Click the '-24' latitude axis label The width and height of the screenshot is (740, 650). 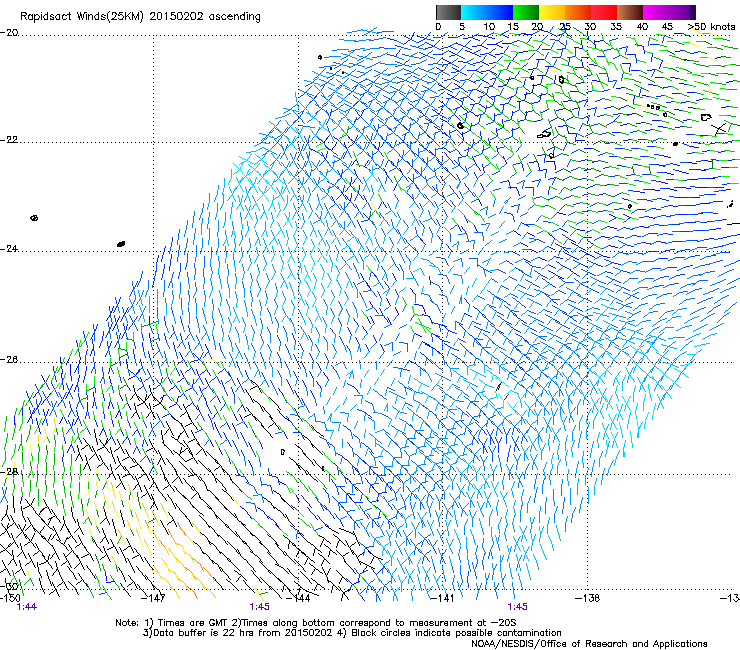[x=9, y=249]
